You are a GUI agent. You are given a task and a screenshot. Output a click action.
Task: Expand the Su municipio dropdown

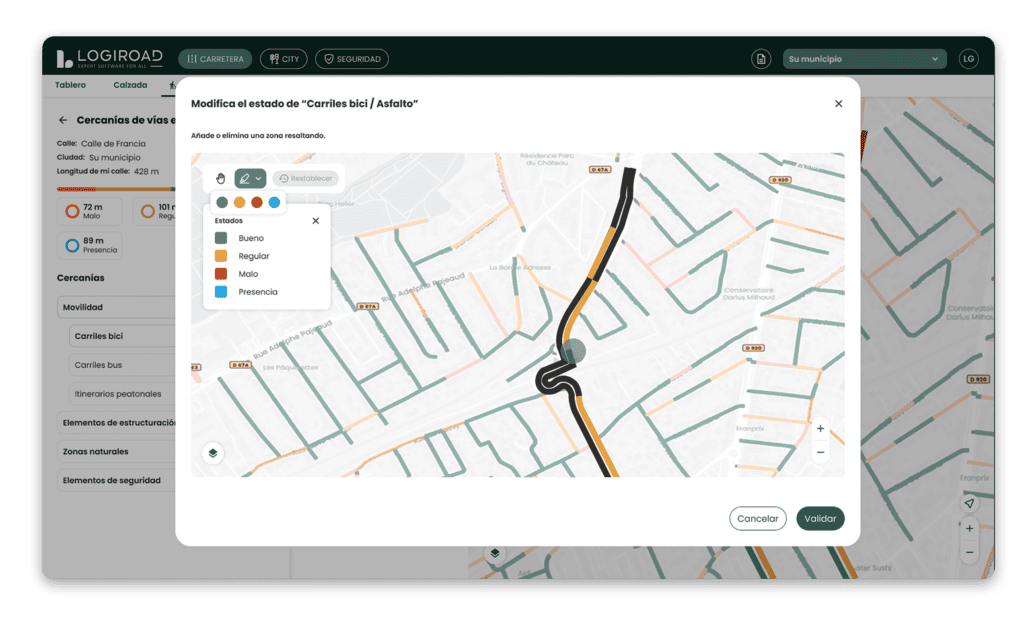[x=864, y=59]
